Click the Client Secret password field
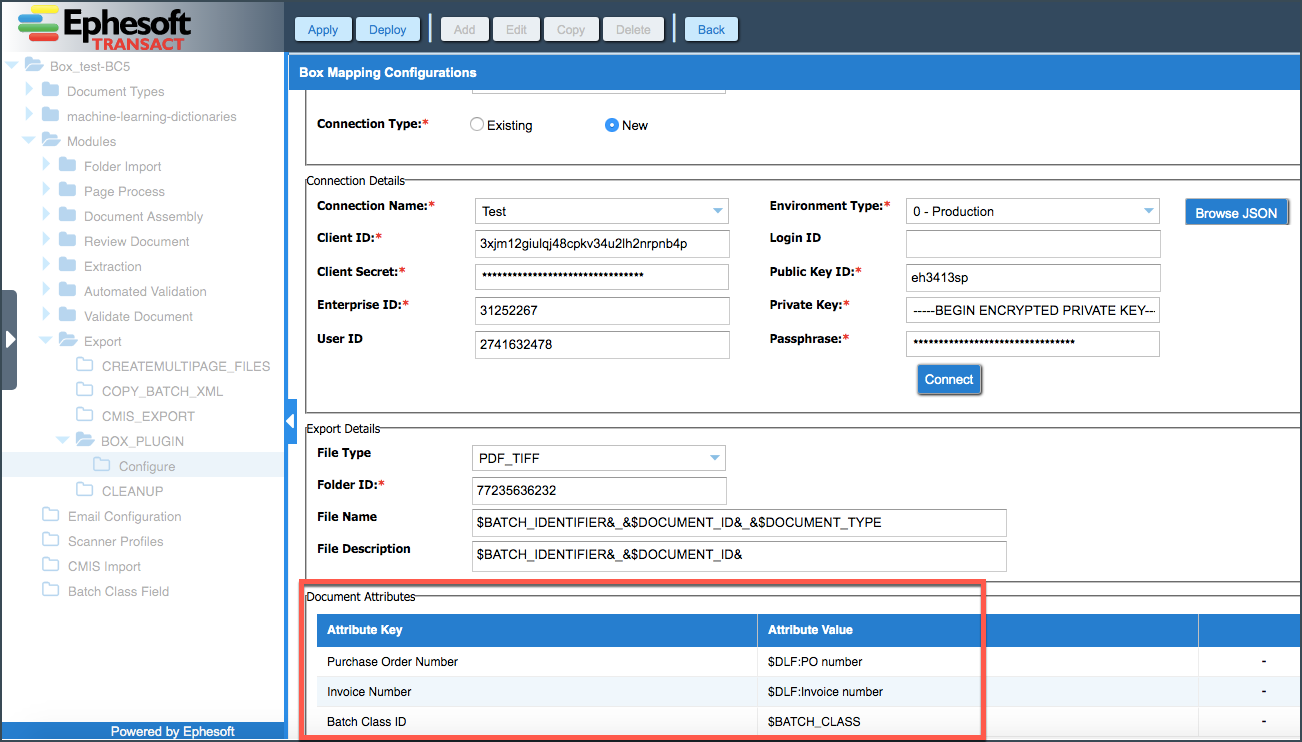The width and height of the screenshot is (1302, 742). pos(602,277)
